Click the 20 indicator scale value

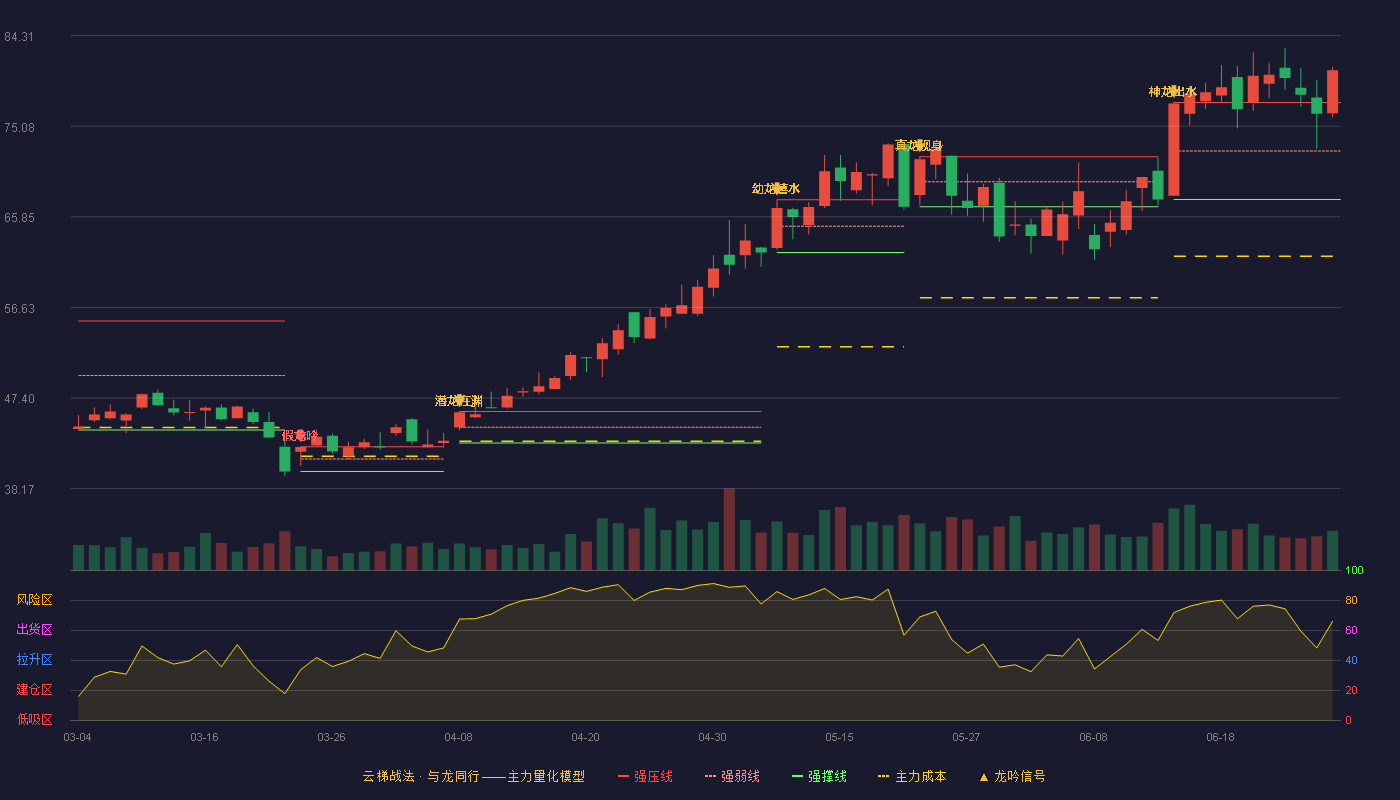pos(1351,691)
